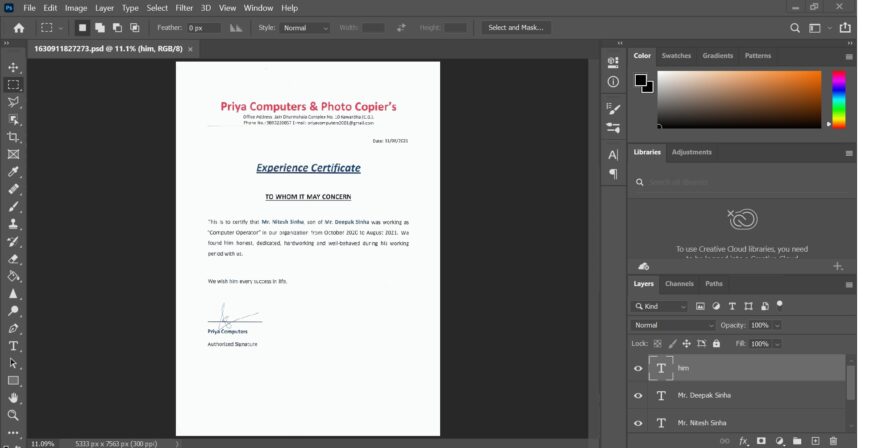The width and height of the screenshot is (870, 448).
Task: Switch to the Swatches tab
Action: (x=676, y=56)
